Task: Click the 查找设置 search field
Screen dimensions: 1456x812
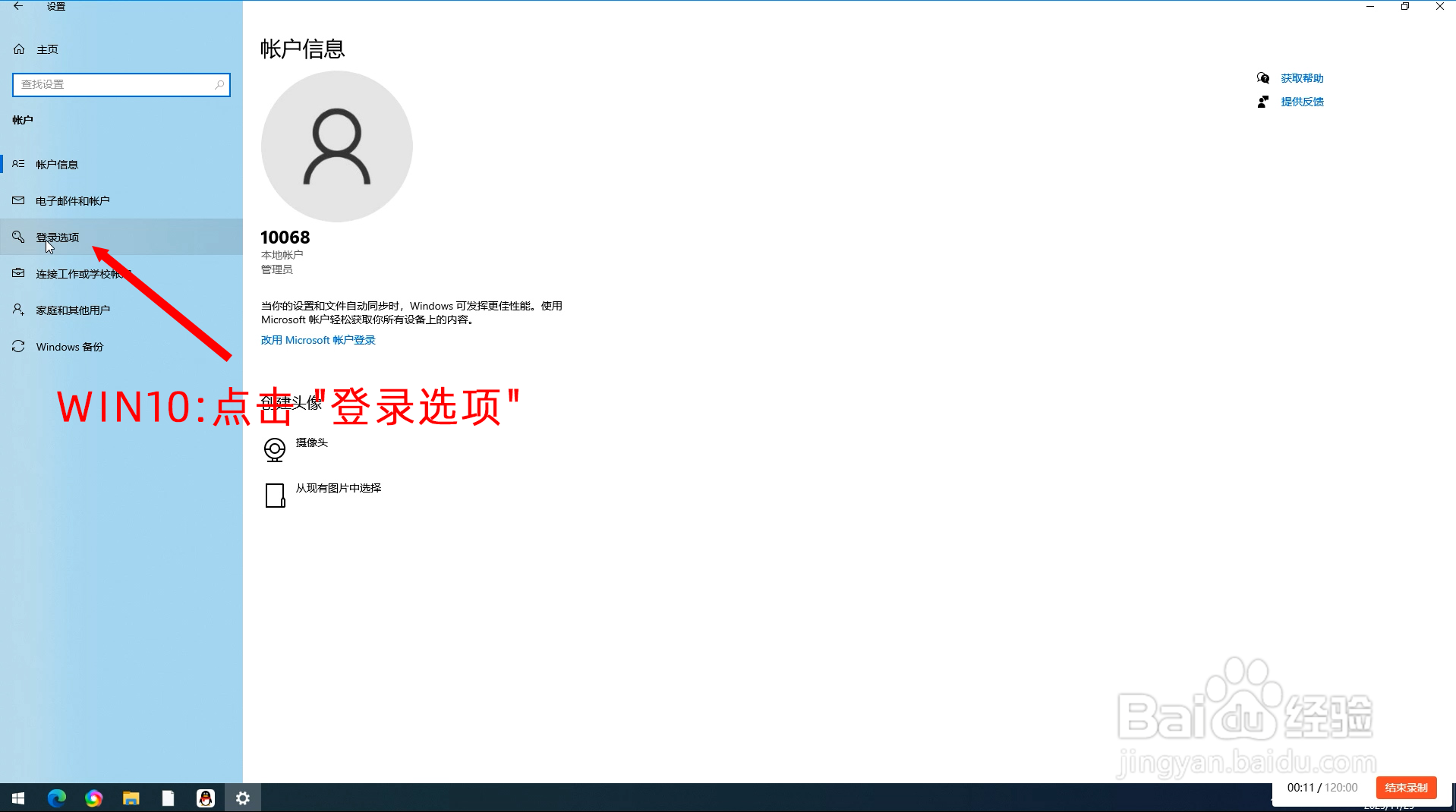Action: pos(121,84)
